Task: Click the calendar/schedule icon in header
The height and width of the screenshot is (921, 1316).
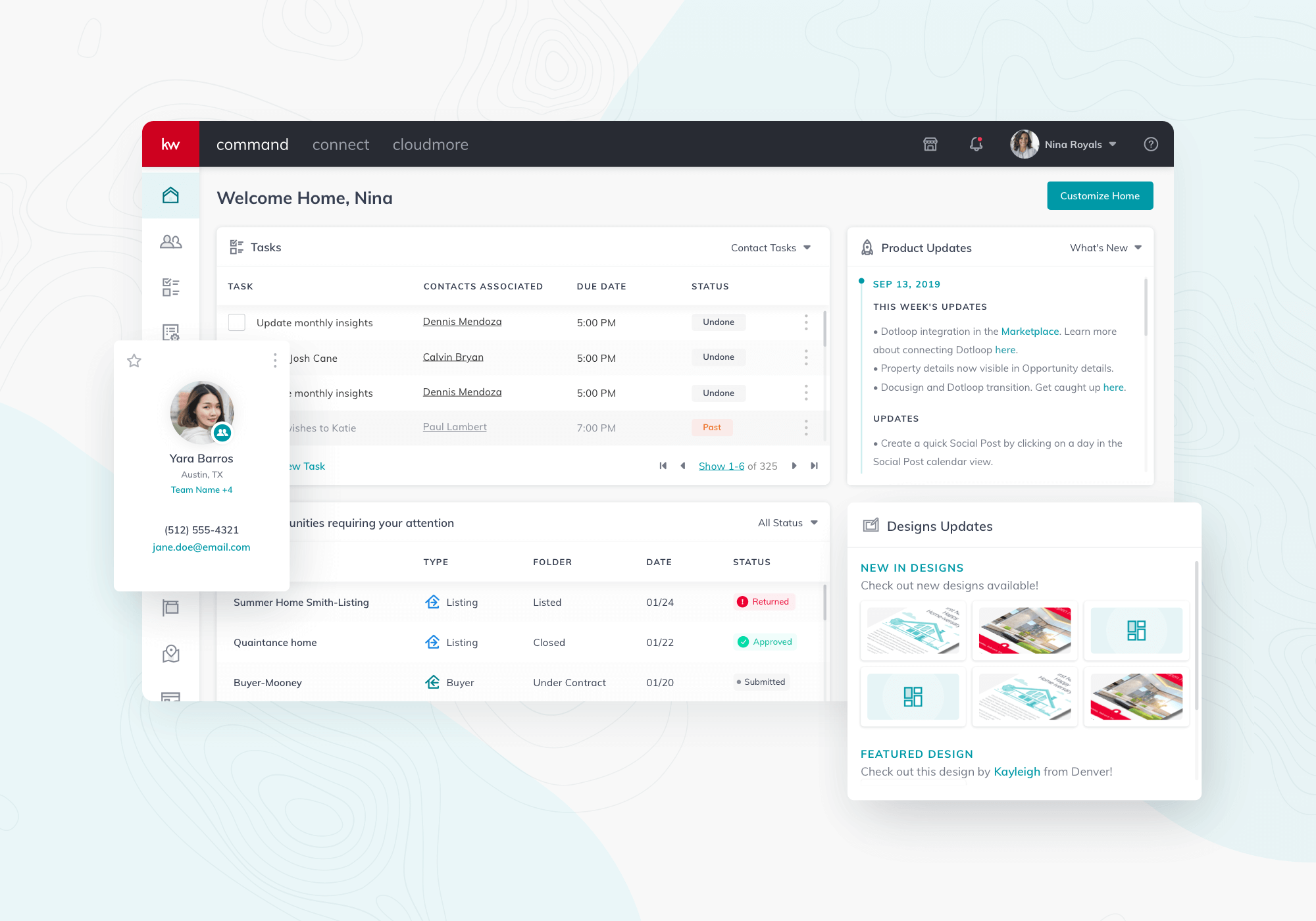Action: [930, 144]
